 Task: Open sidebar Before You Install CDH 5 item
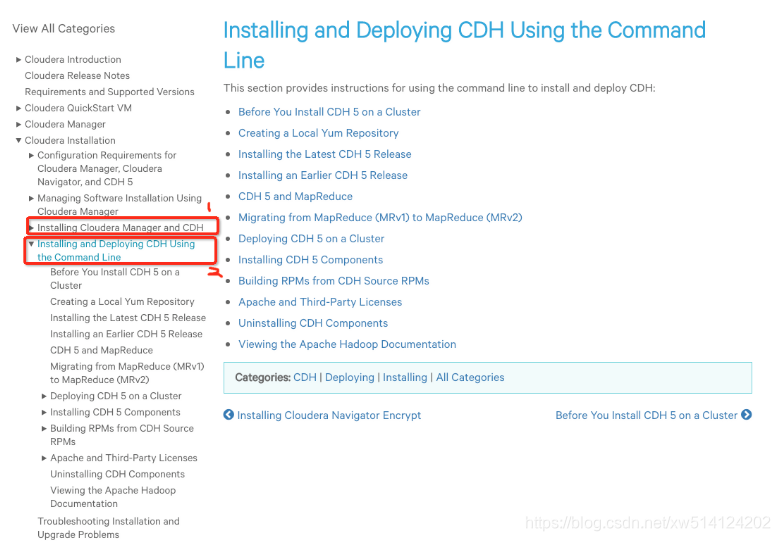click(x=115, y=278)
